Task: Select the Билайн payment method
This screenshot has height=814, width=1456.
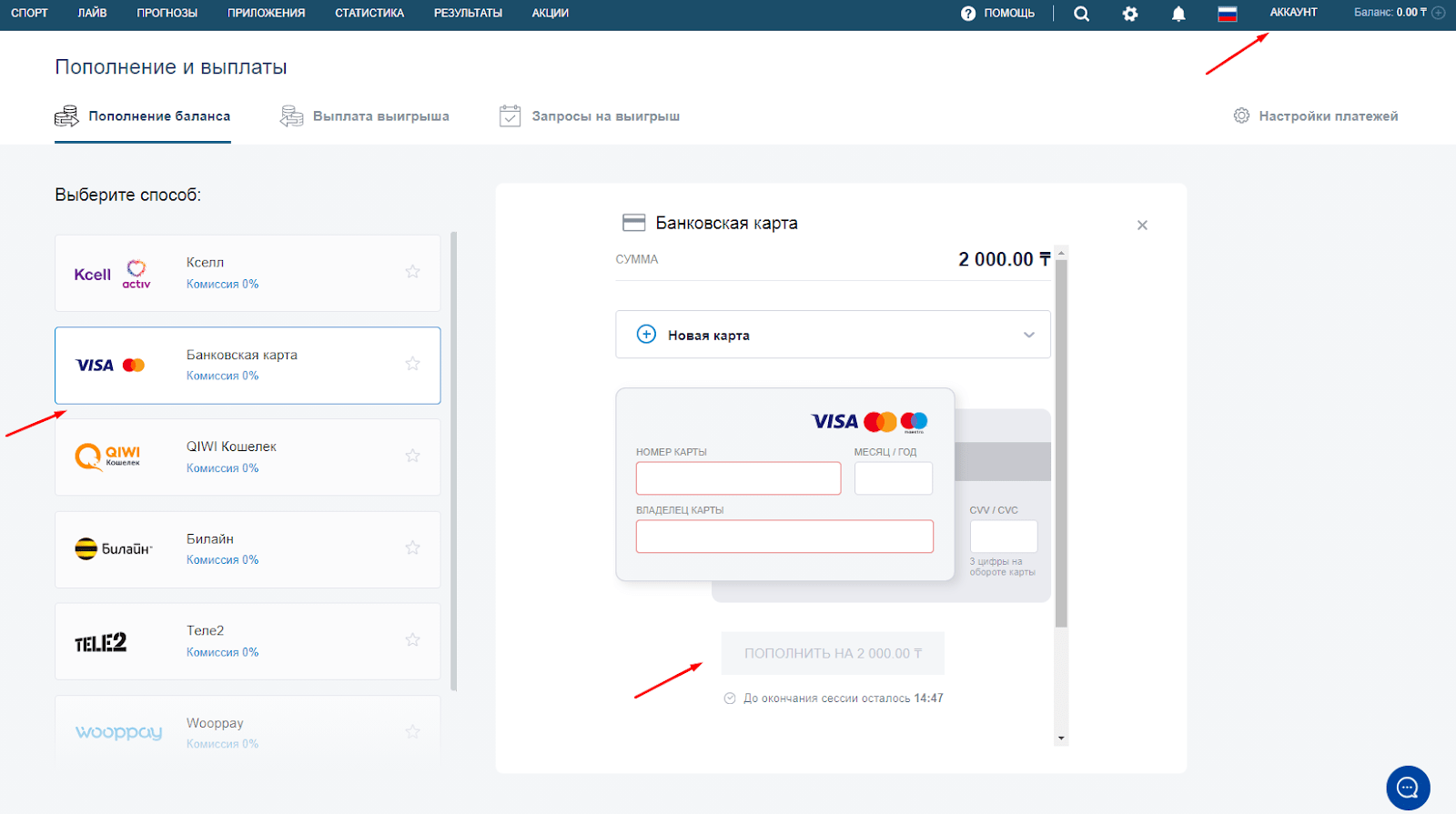Action: pyautogui.click(x=248, y=549)
